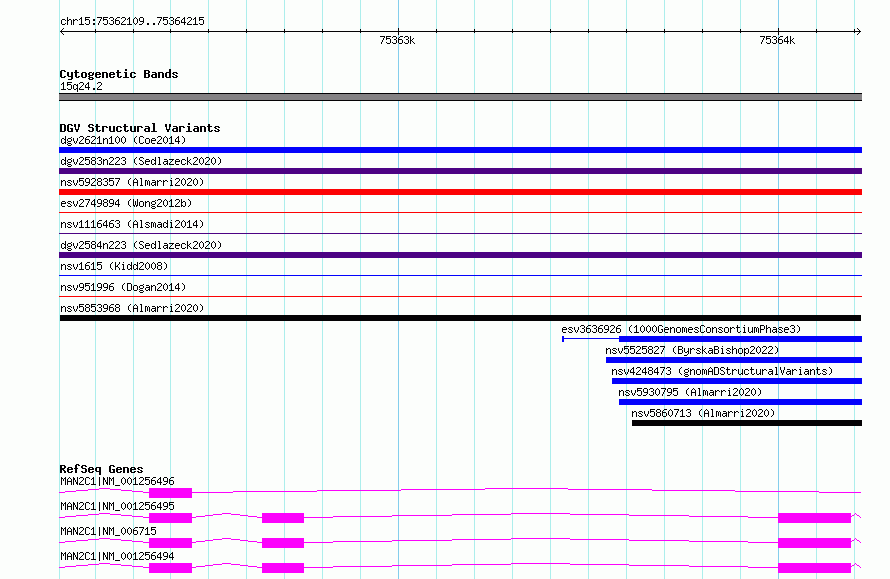Click the nsv5853968 (Almarri2020) black bar

pos(460,318)
